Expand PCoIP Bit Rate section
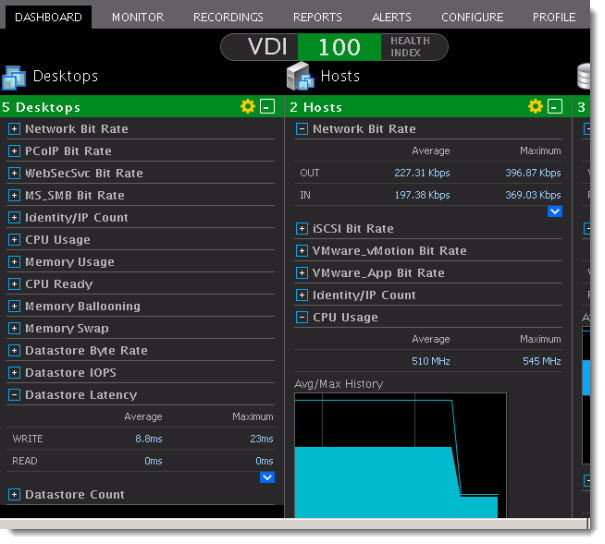Screen dimensions: 605x544 pyautogui.click(x=14, y=151)
